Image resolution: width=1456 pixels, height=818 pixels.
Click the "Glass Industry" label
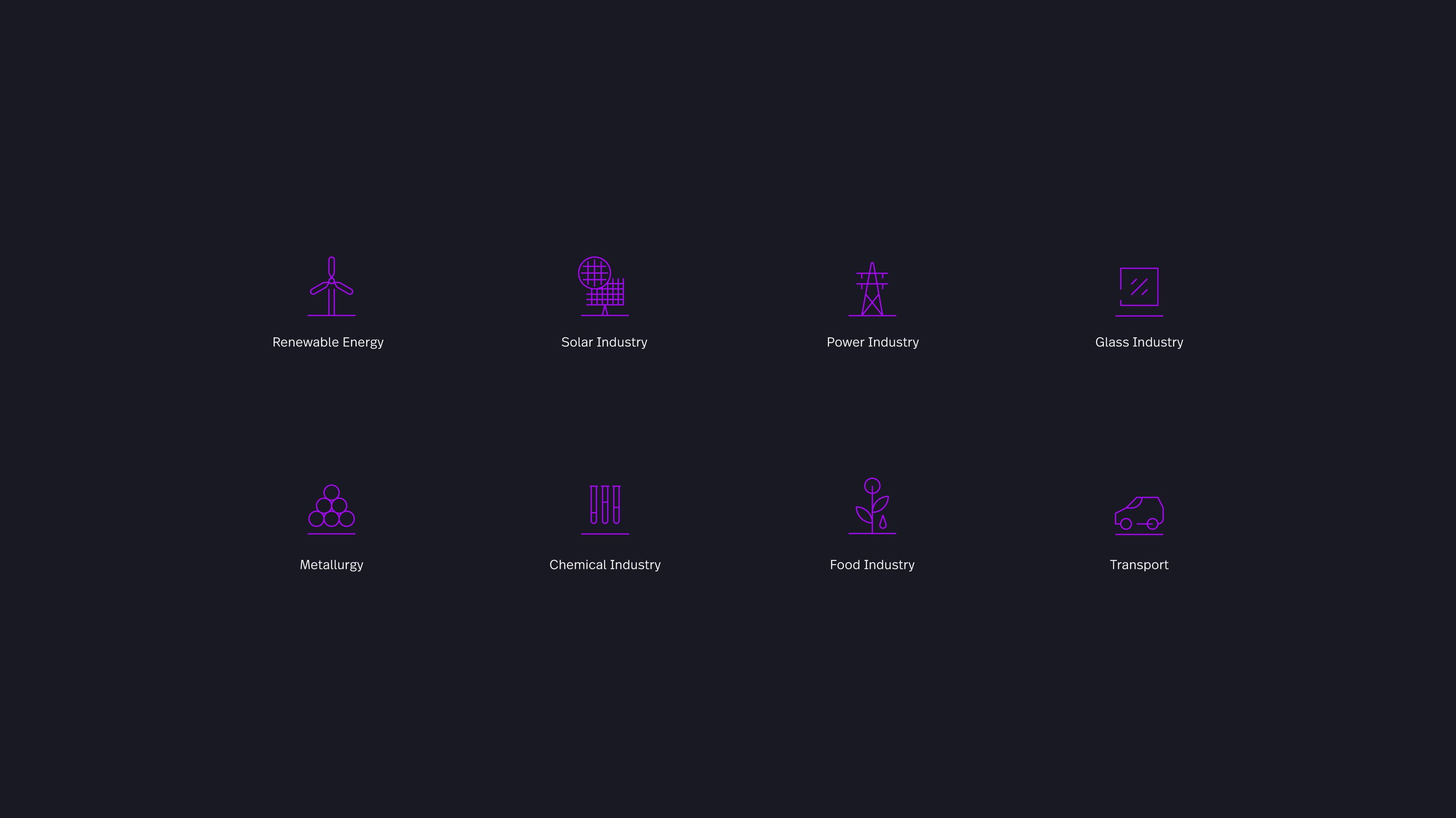[x=1139, y=343]
